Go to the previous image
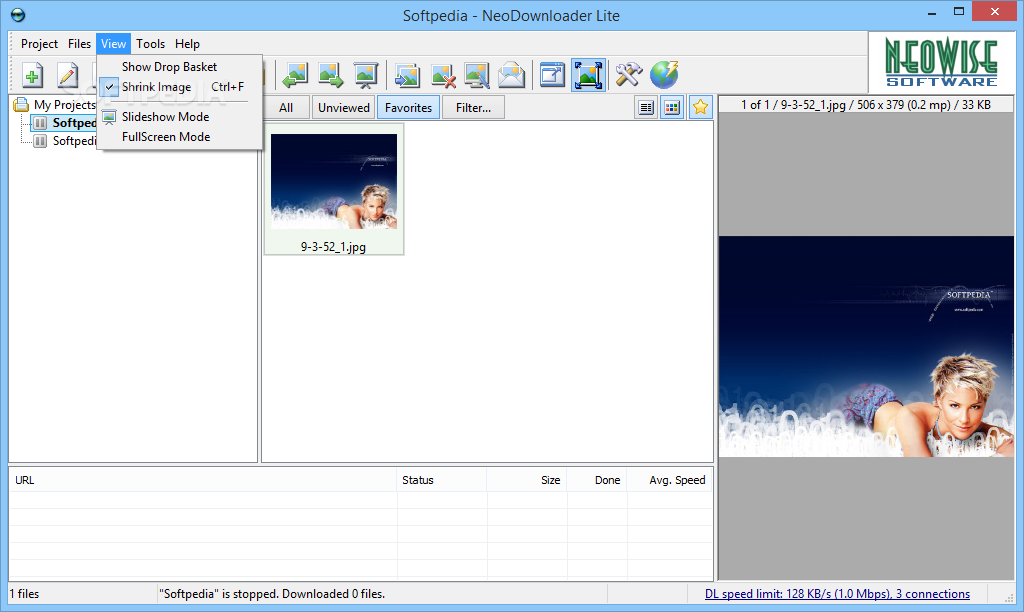Screen dimensions: 1024x612 [295, 75]
